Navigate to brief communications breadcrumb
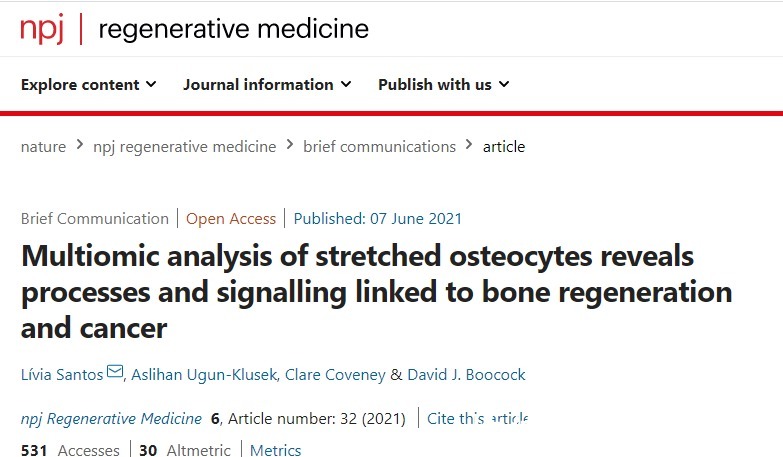 (379, 146)
